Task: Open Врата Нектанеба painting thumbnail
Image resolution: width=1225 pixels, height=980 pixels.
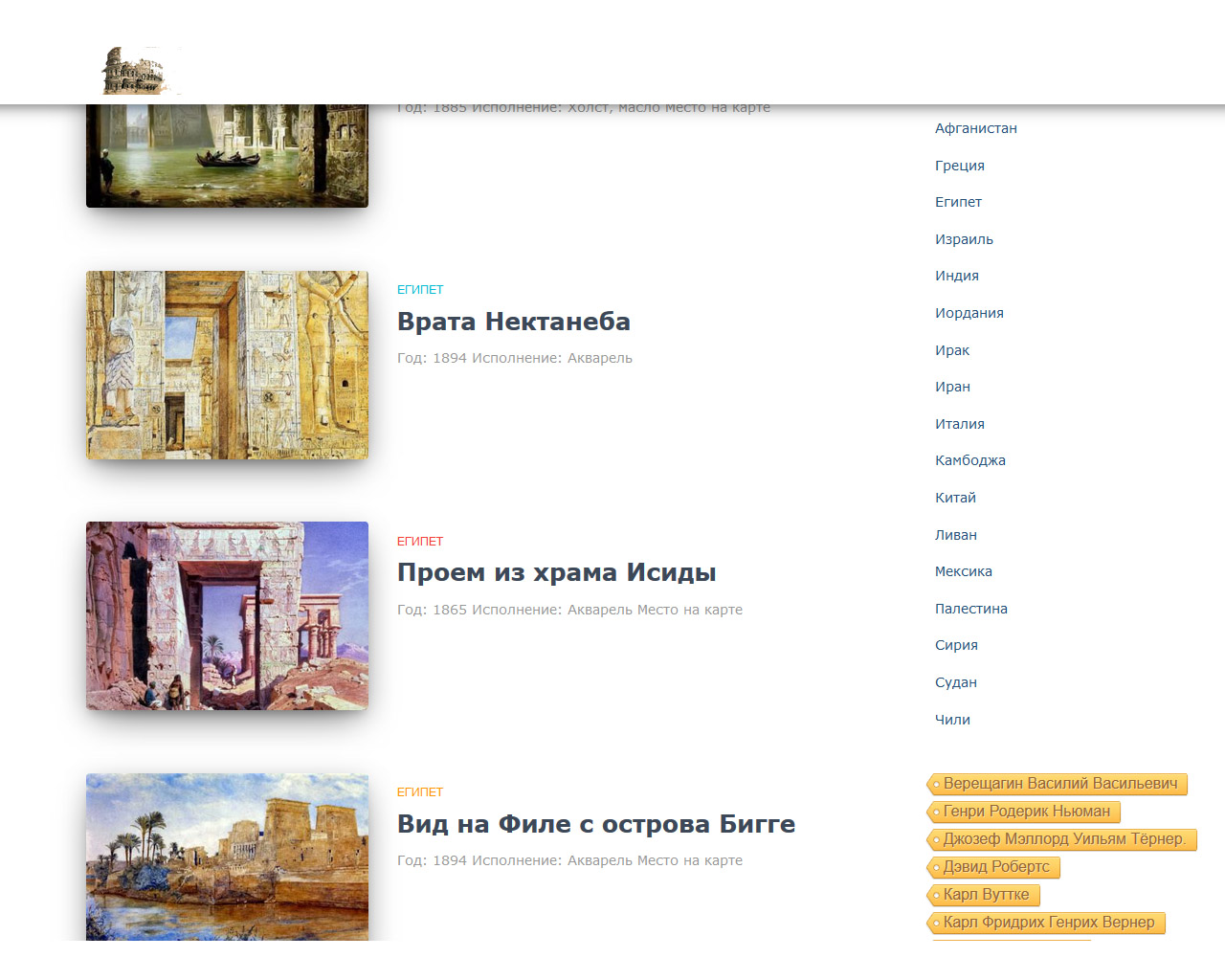Action: click(x=227, y=365)
